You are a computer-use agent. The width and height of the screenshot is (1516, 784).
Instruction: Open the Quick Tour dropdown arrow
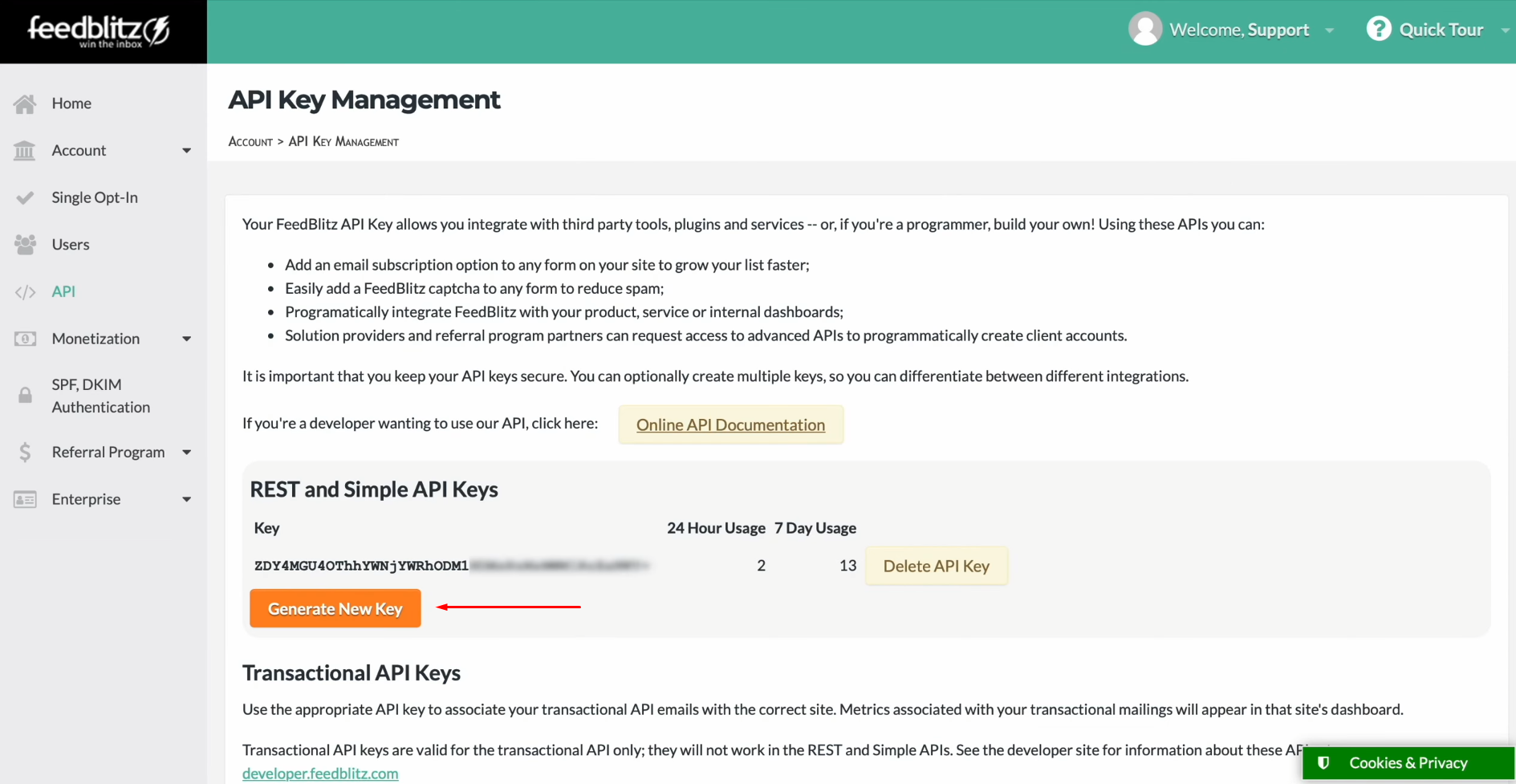pos(1505,30)
